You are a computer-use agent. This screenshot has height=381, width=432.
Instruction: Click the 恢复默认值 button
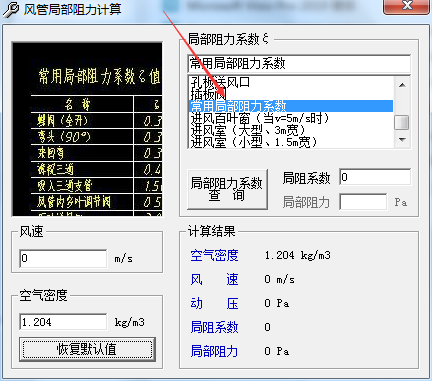coord(87,349)
